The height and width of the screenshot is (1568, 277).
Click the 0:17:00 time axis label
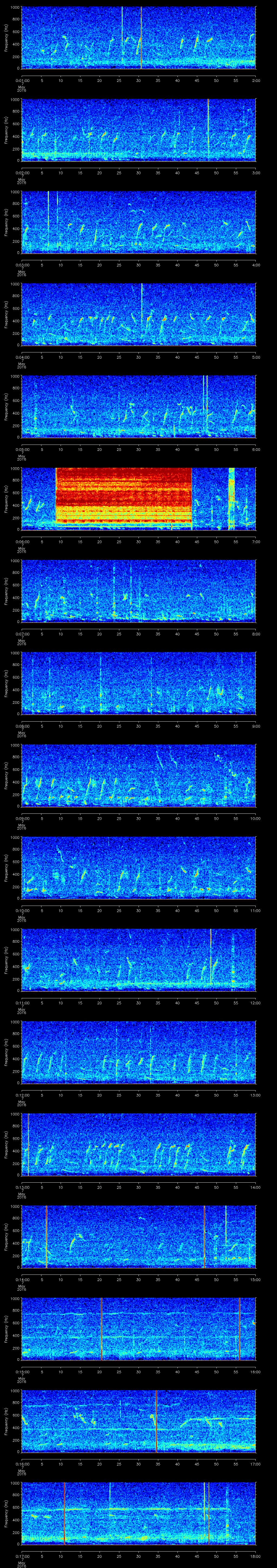(x=22, y=1556)
